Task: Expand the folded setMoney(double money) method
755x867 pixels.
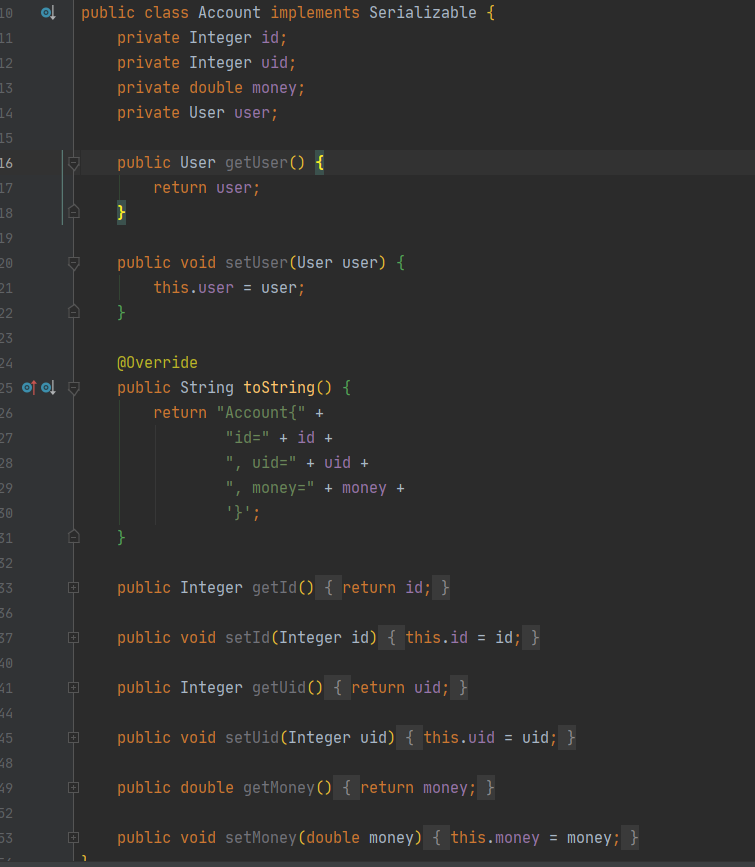Action: pyautogui.click(x=74, y=838)
